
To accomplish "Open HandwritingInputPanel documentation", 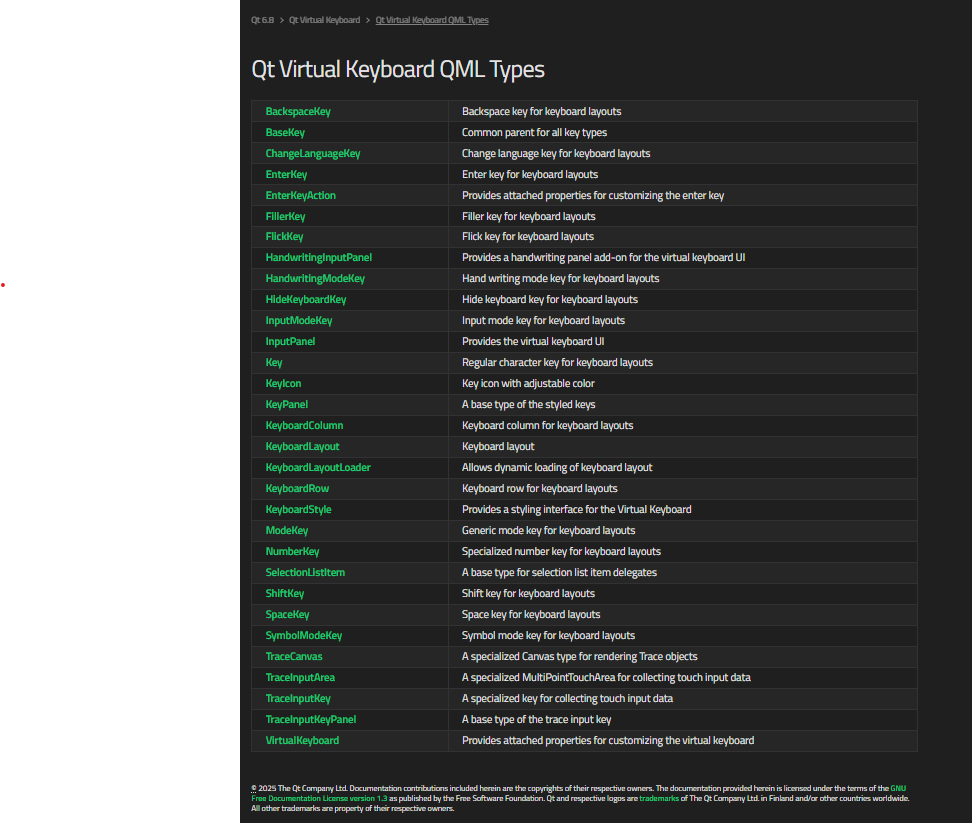I will (319, 258).
